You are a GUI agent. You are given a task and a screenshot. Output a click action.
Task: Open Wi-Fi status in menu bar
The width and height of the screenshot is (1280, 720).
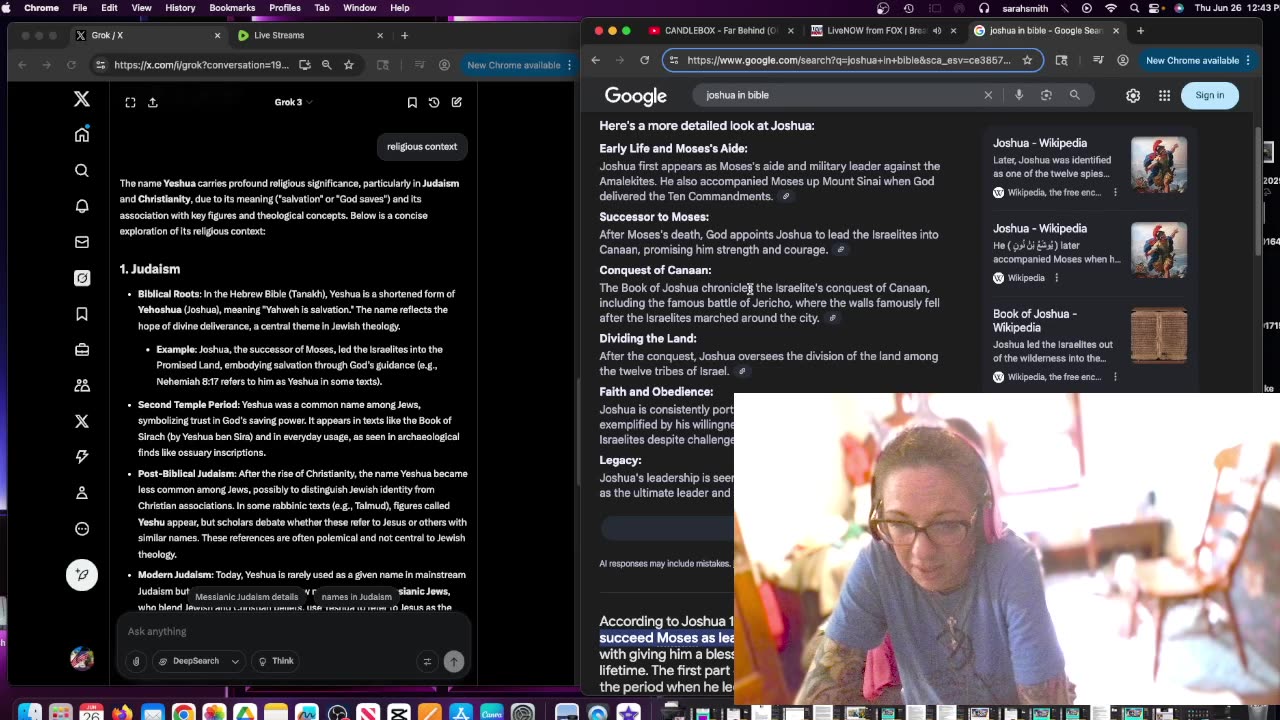pyautogui.click(x=1111, y=8)
